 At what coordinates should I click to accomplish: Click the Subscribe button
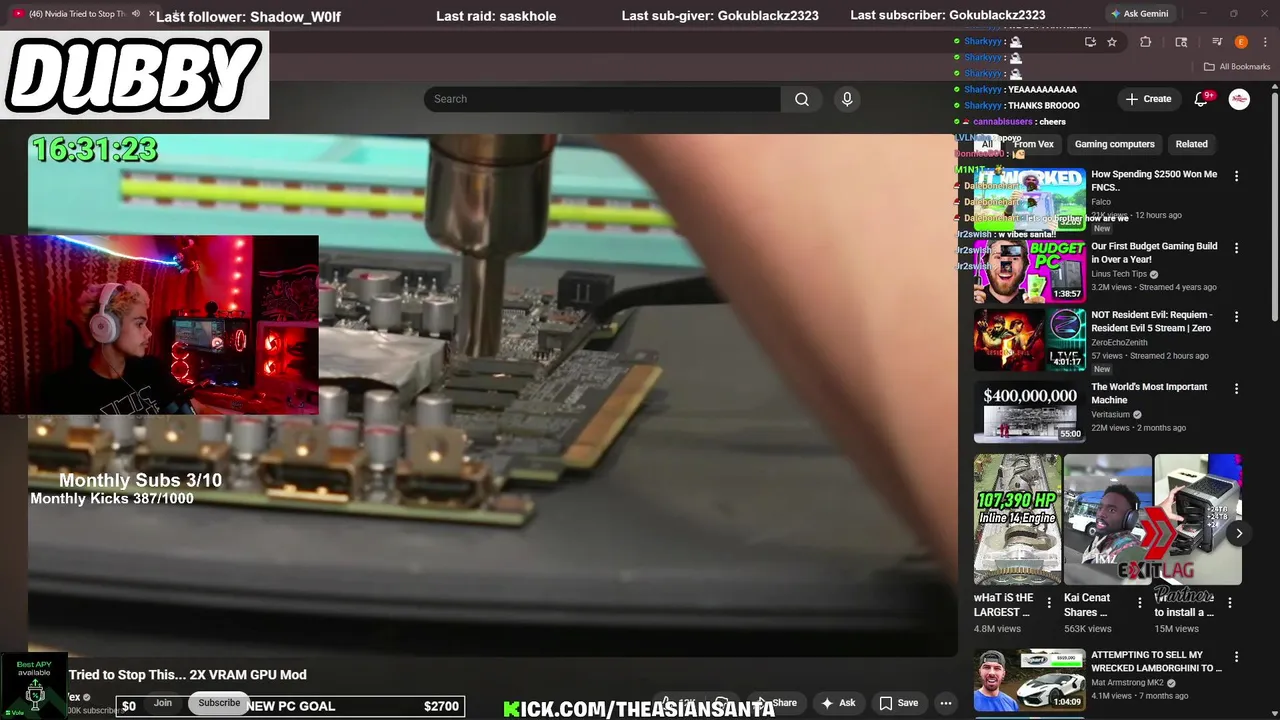219,703
